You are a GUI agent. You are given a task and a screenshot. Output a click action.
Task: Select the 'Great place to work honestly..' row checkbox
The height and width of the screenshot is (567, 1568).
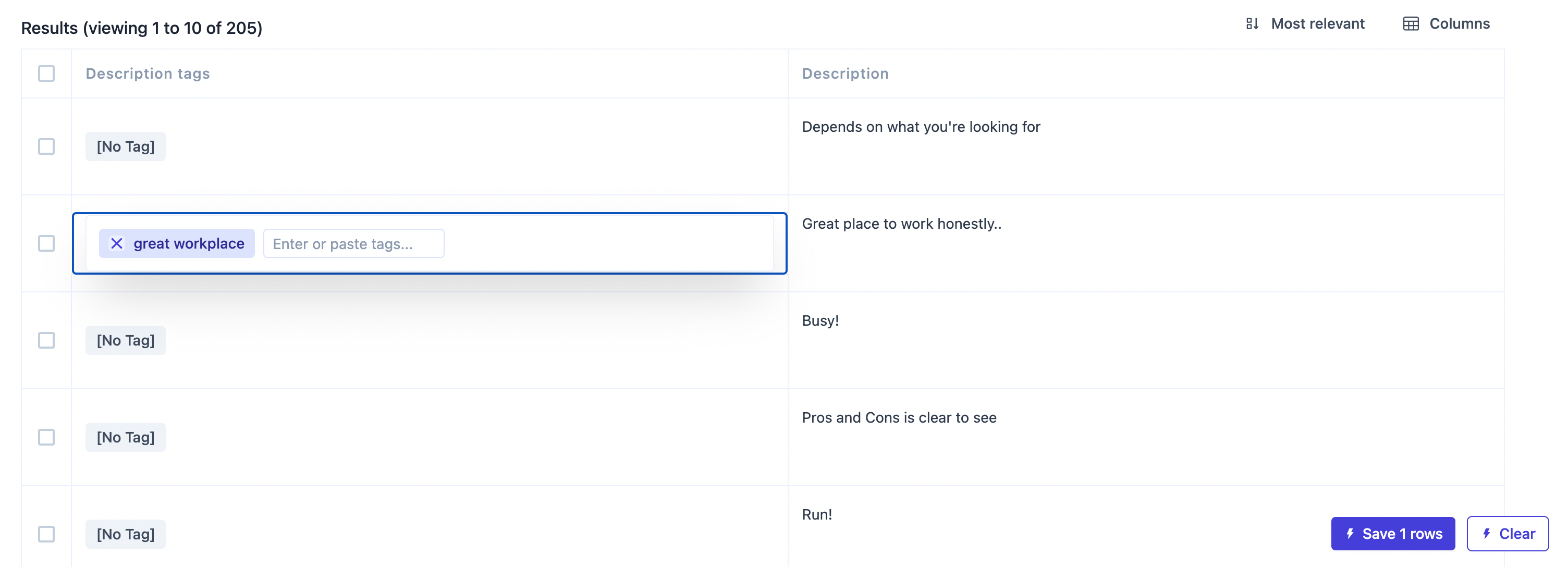pos(46,243)
